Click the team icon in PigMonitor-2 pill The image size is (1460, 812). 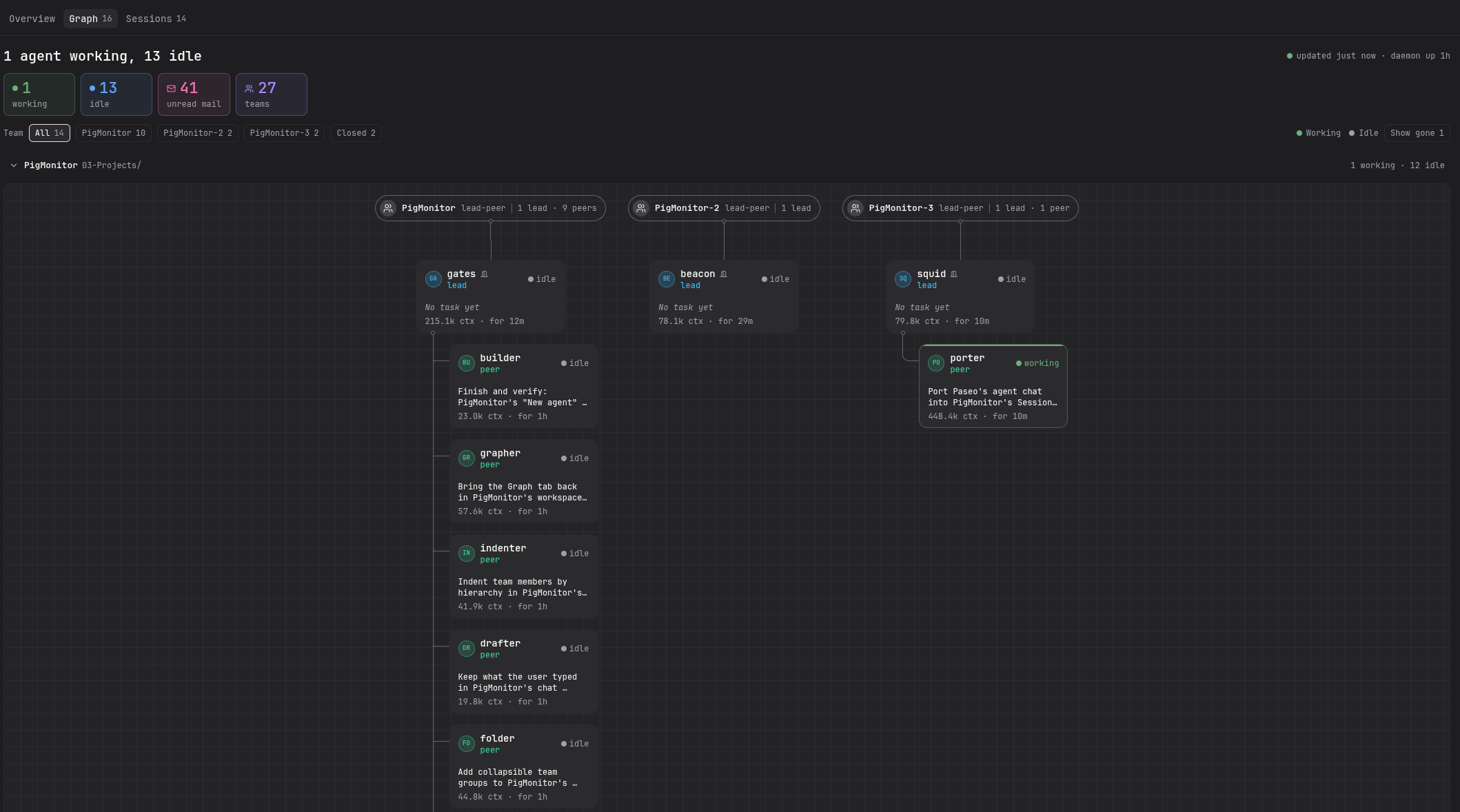tap(641, 208)
